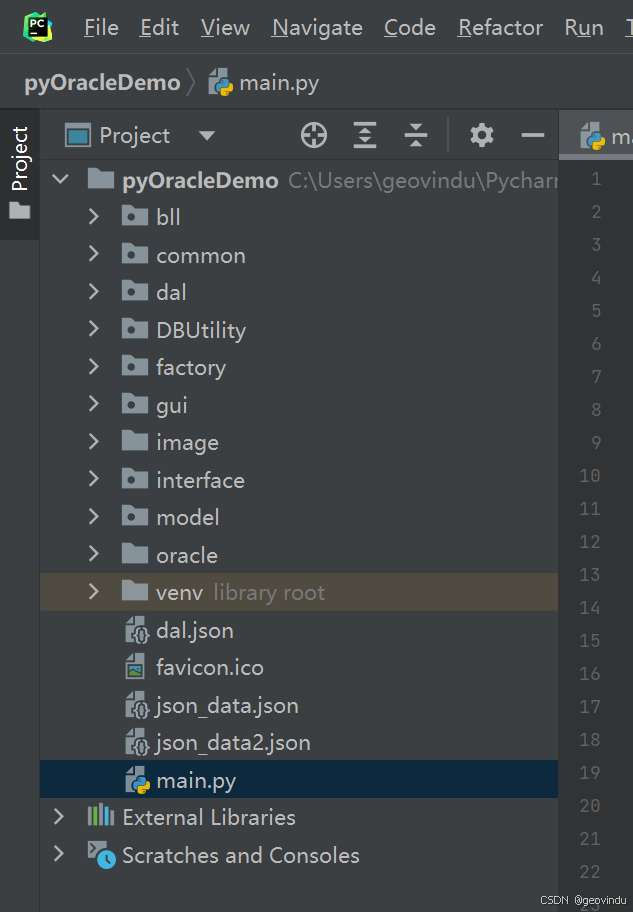Screen dimensions: 633x912
Task: Click the External Libraries icon
Action: tap(100, 817)
